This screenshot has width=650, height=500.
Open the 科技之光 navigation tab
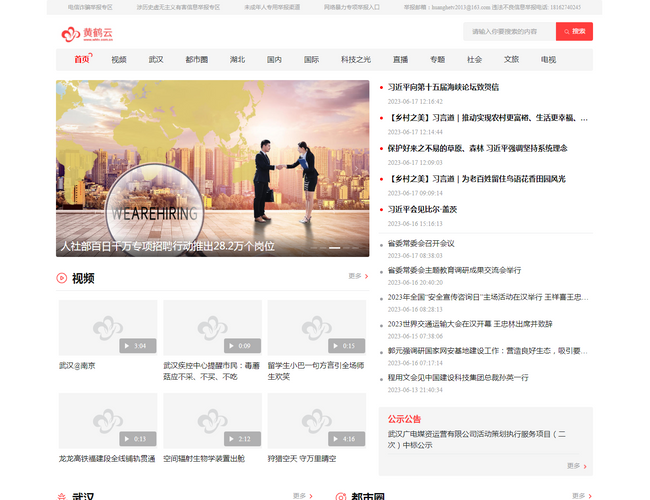[355, 60]
